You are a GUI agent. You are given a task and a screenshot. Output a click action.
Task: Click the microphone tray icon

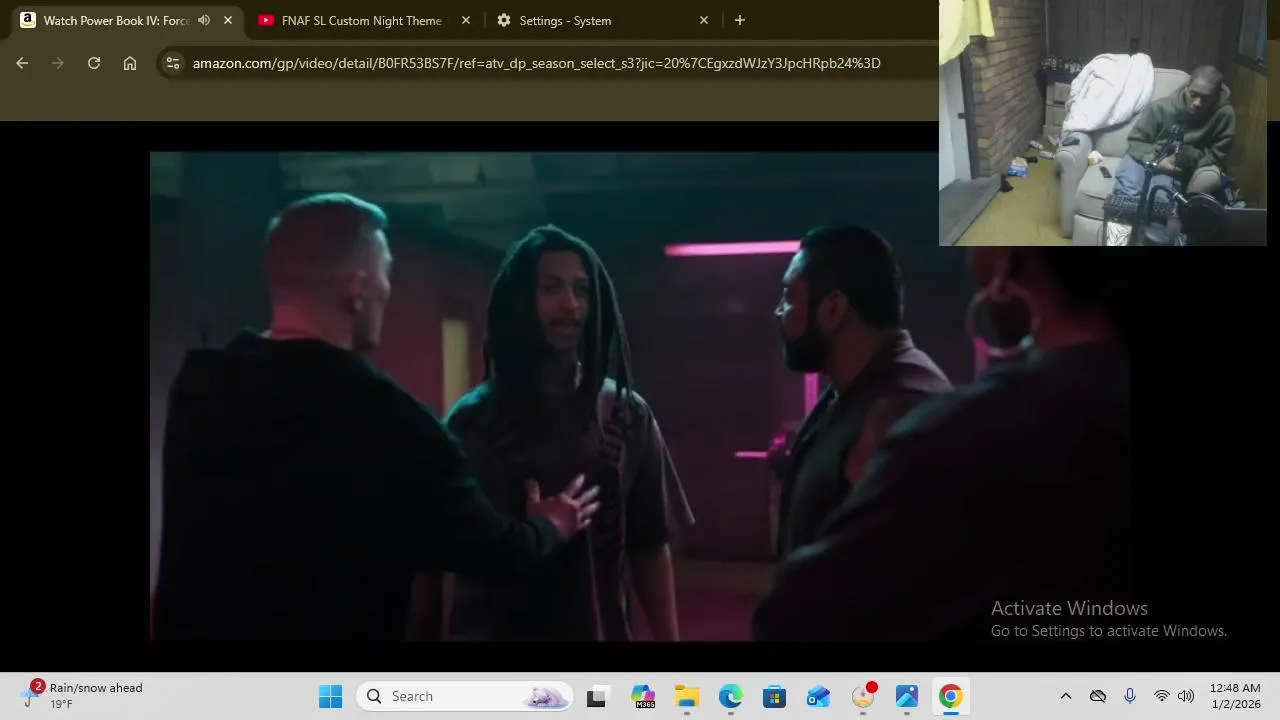click(x=1130, y=696)
